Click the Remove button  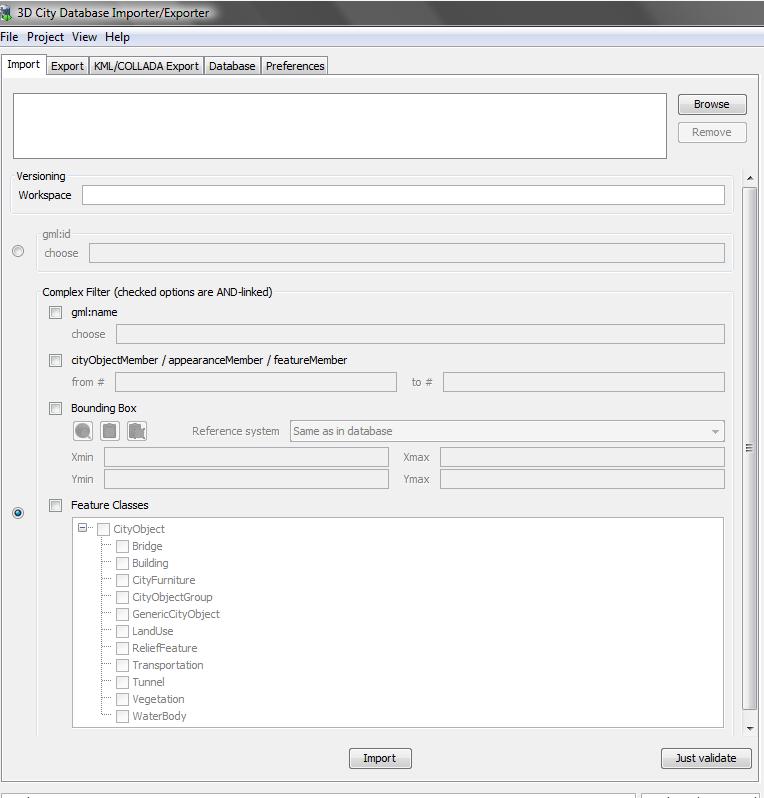point(712,132)
